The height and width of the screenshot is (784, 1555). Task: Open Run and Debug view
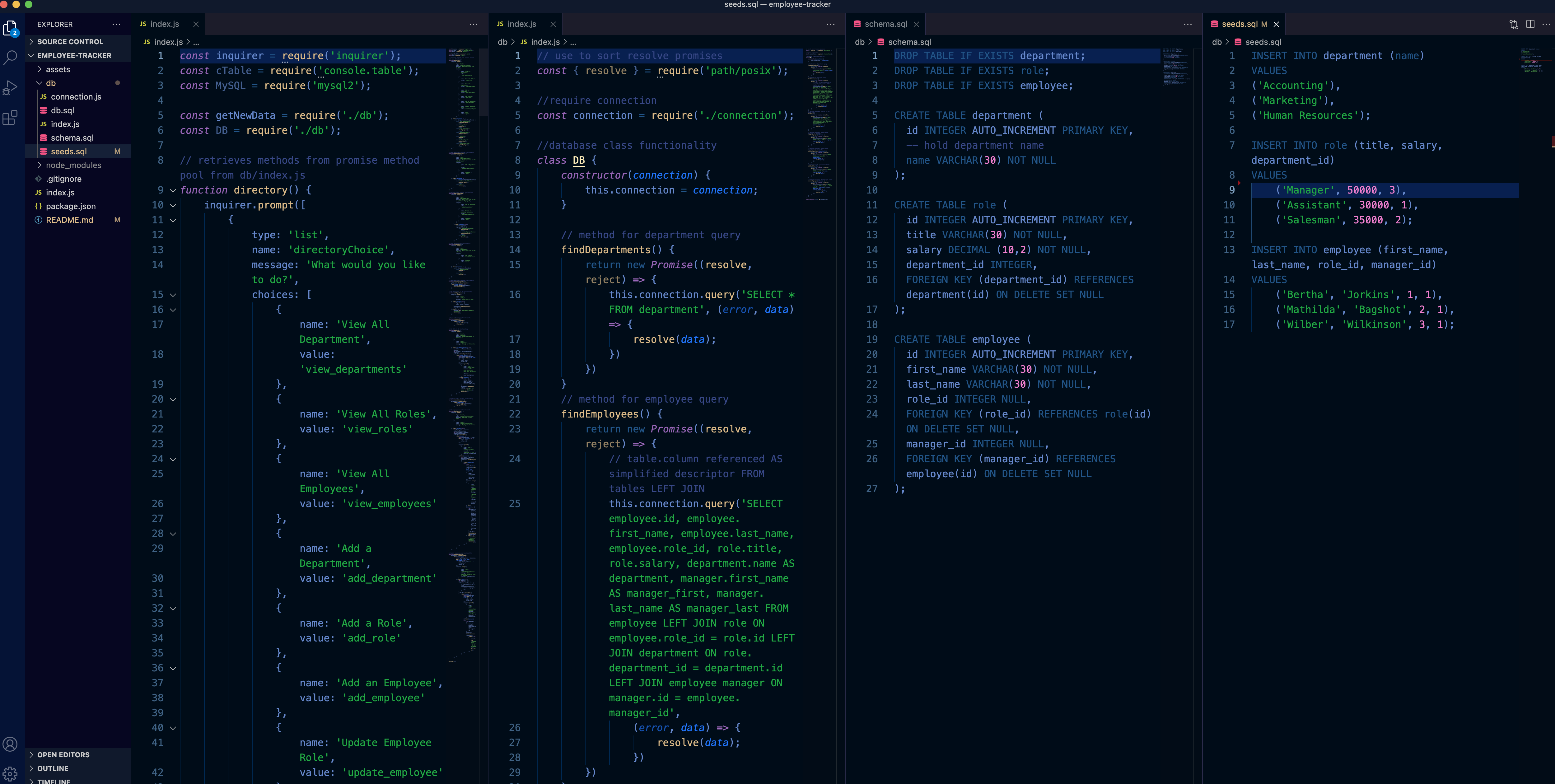pos(10,87)
